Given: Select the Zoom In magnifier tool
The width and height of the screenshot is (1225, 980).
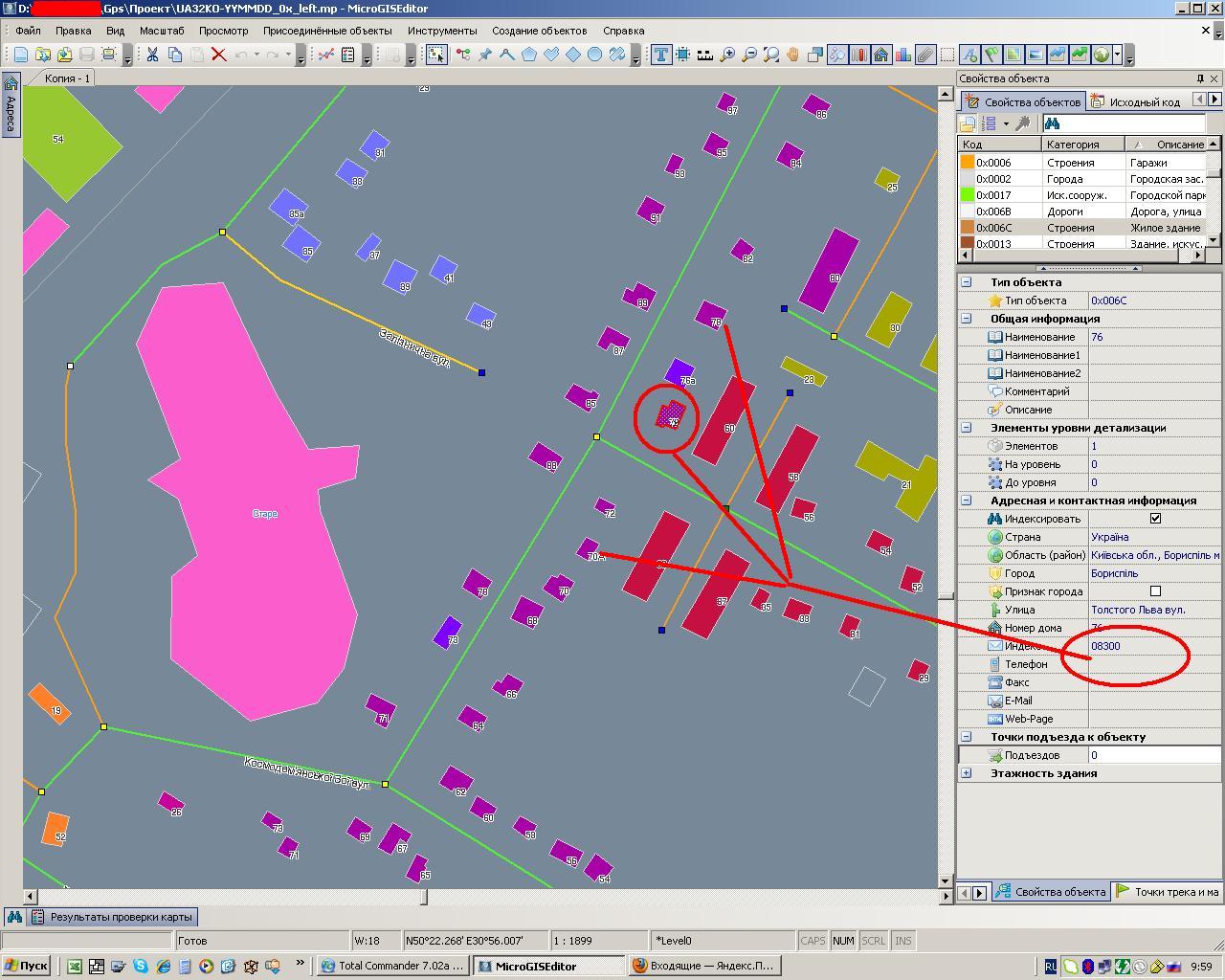Looking at the screenshot, I should (727, 55).
